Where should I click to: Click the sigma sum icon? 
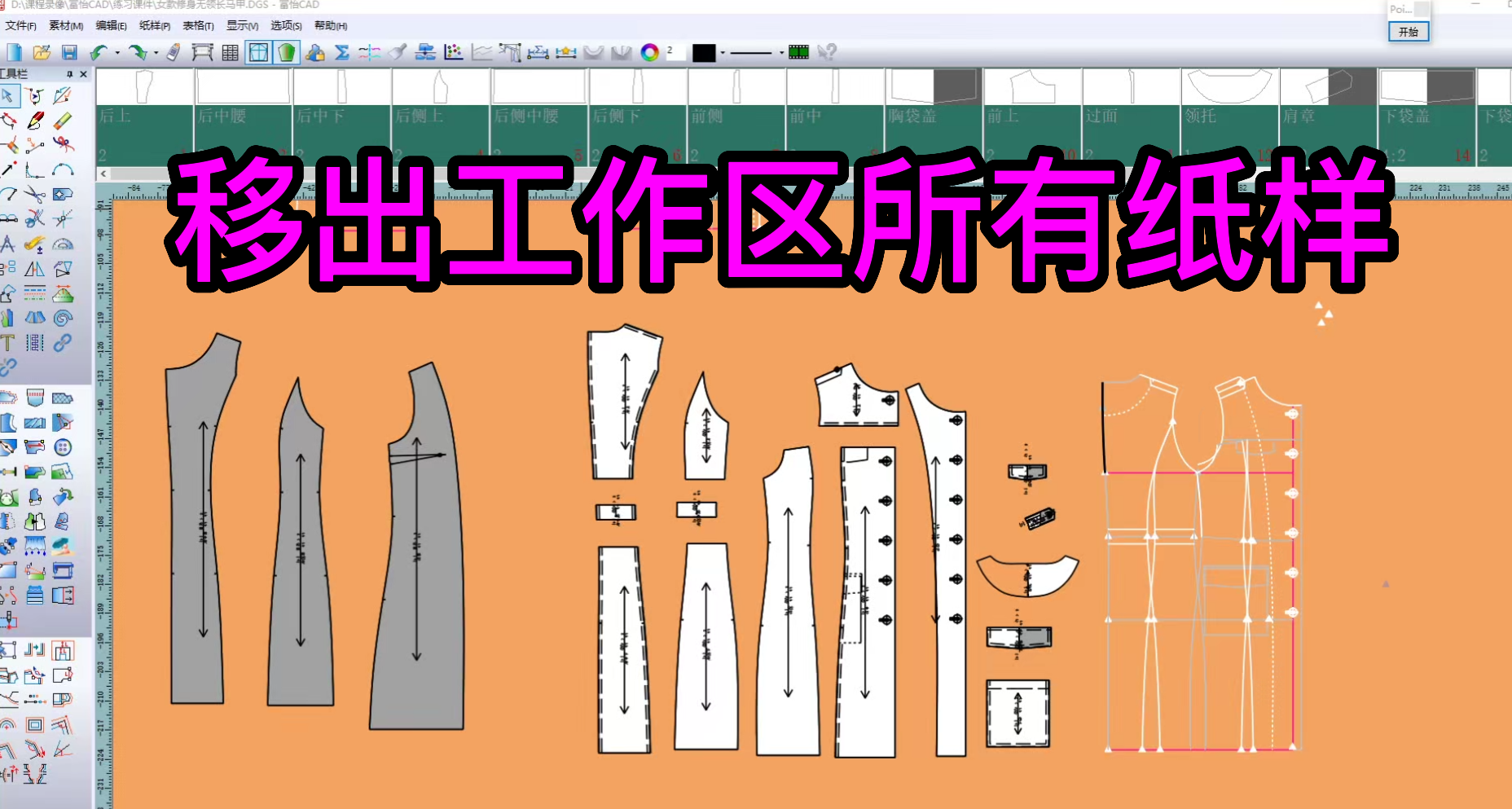(342, 53)
